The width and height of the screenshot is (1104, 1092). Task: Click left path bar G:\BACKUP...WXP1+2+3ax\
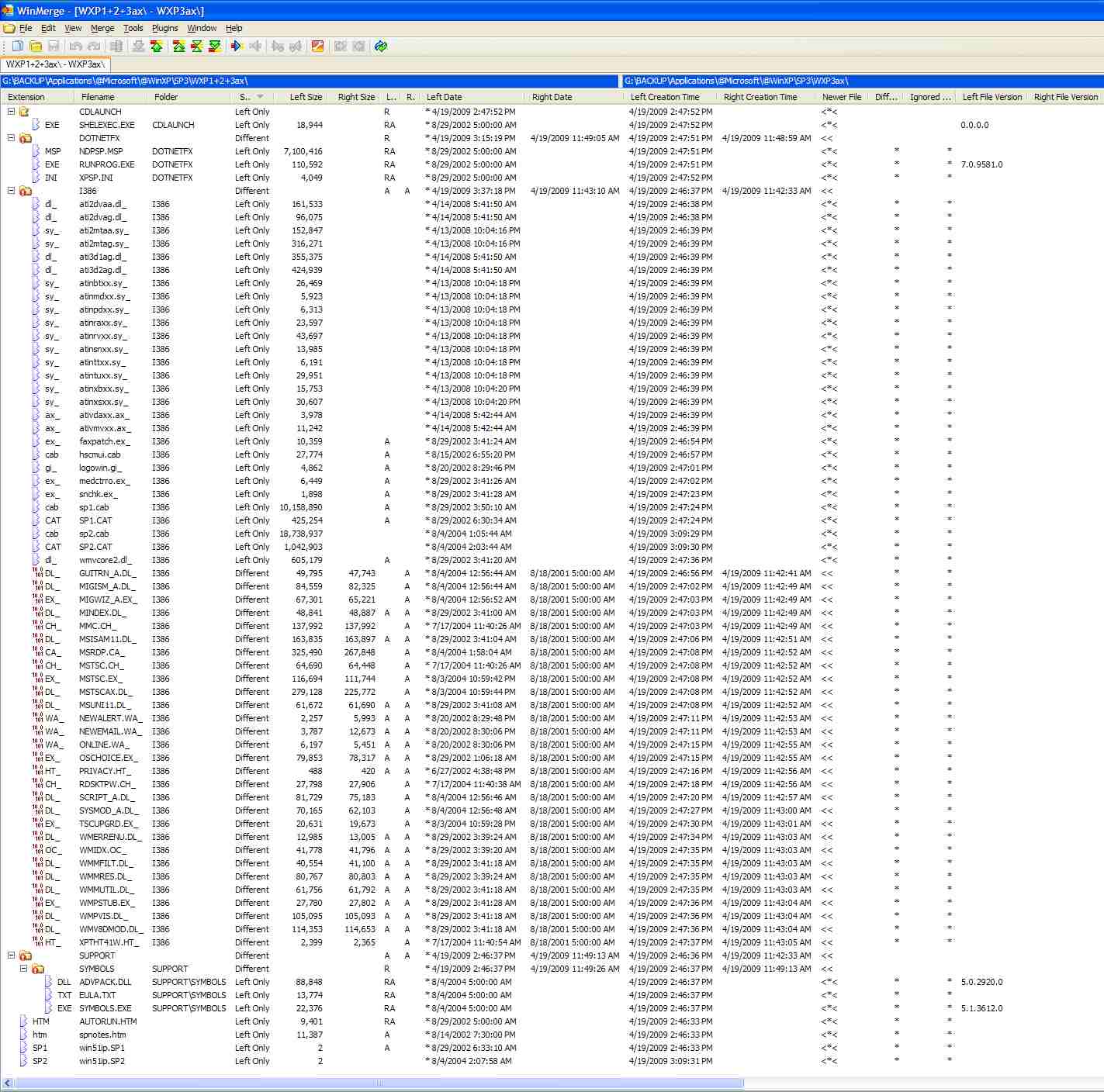[x=310, y=81]
